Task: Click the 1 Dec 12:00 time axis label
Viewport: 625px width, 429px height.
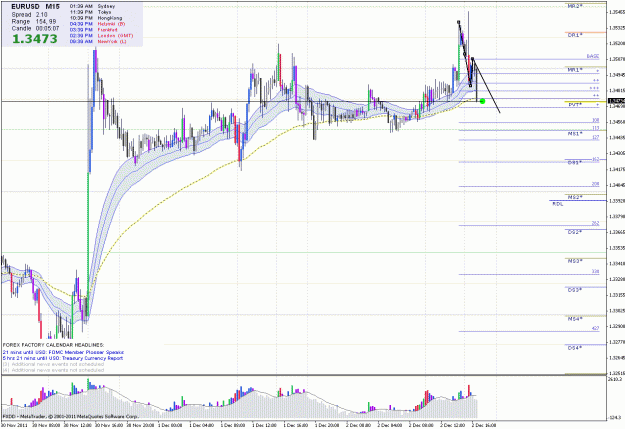Action: (x=265, y=425)
